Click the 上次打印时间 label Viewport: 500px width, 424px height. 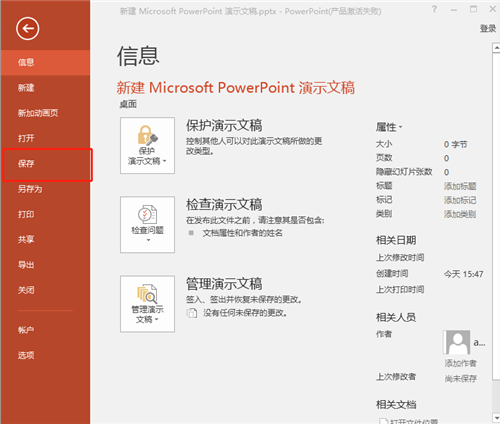[400, 289]
